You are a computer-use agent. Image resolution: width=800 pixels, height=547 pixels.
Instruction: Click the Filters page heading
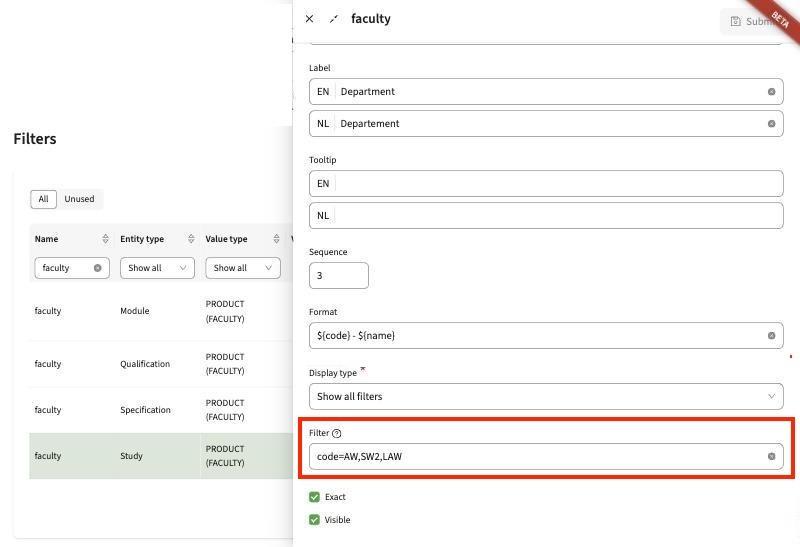click(35, 139)
